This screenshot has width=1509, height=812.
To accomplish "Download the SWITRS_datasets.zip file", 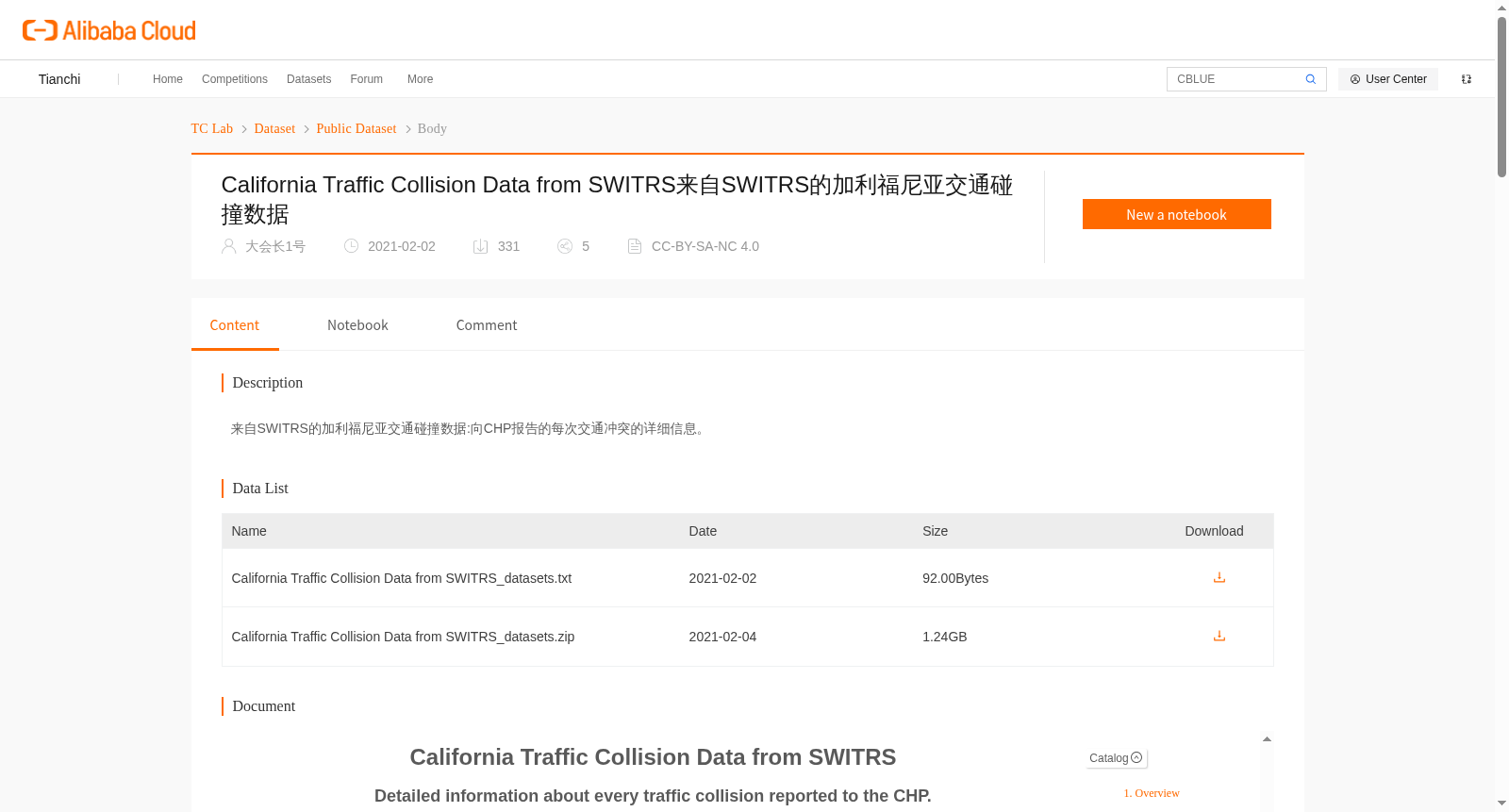I will 1219,636.
